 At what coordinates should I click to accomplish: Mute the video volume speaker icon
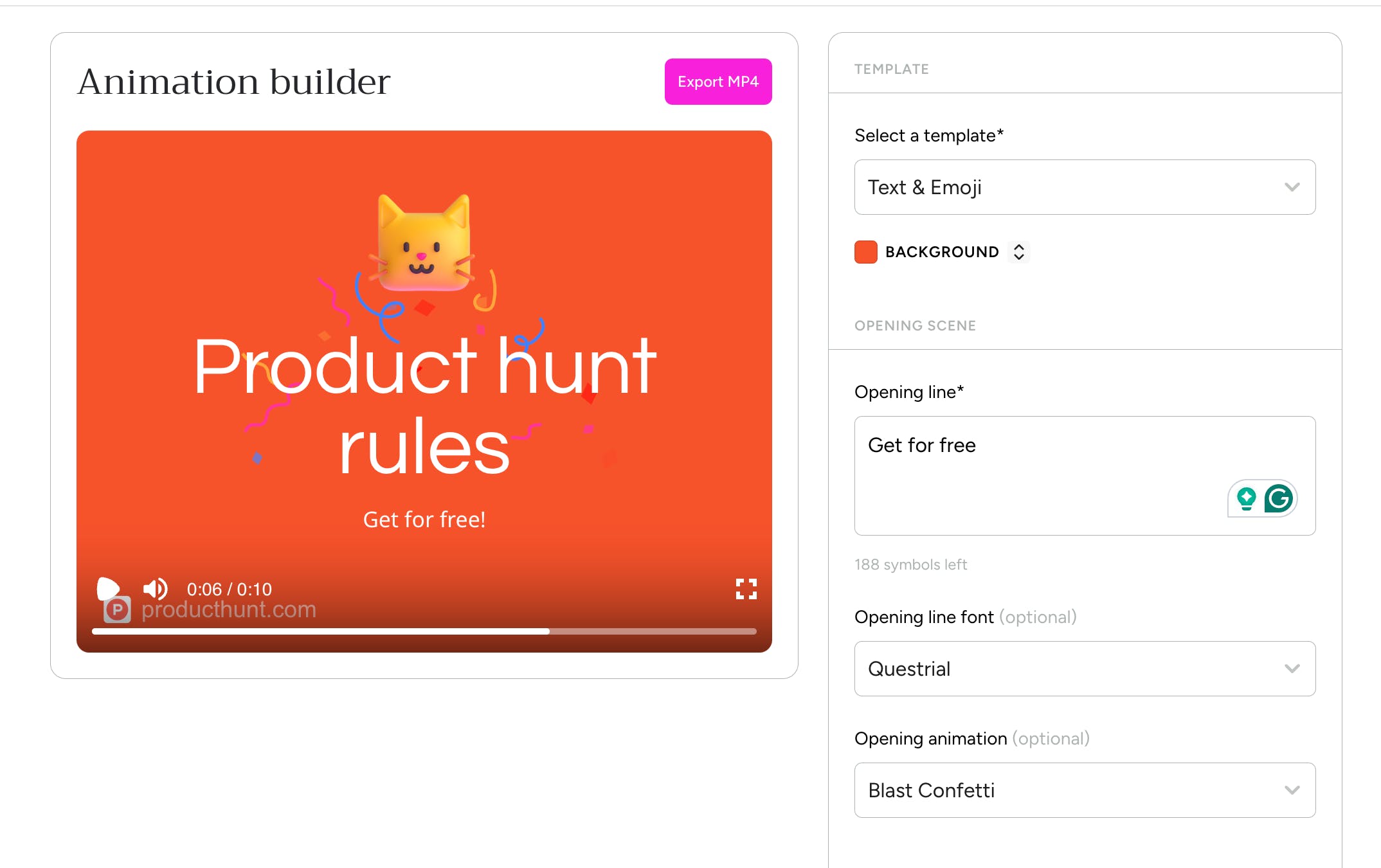[155, 588]
